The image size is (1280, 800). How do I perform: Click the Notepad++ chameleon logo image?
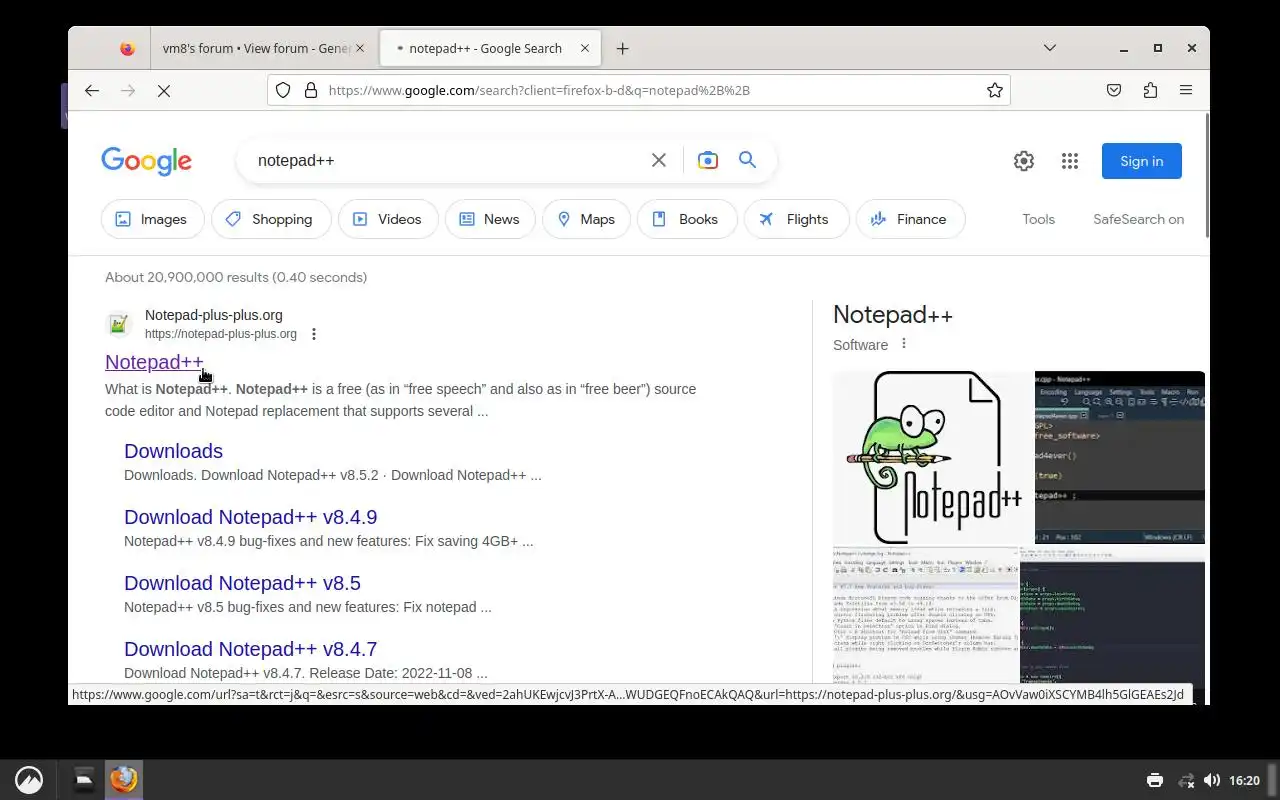coord(933,457)
